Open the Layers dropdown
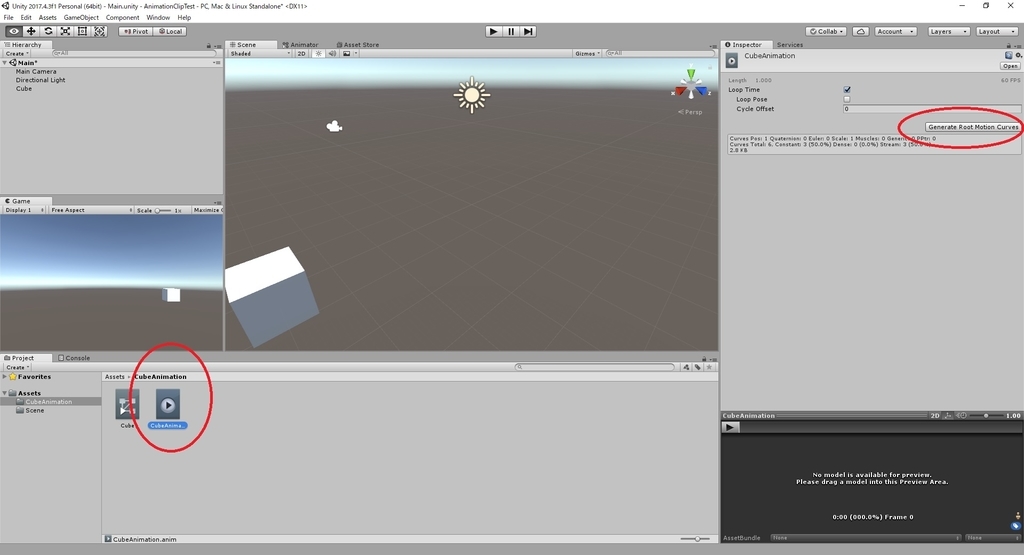This screenshot has width=1024, height=555. 948,31
